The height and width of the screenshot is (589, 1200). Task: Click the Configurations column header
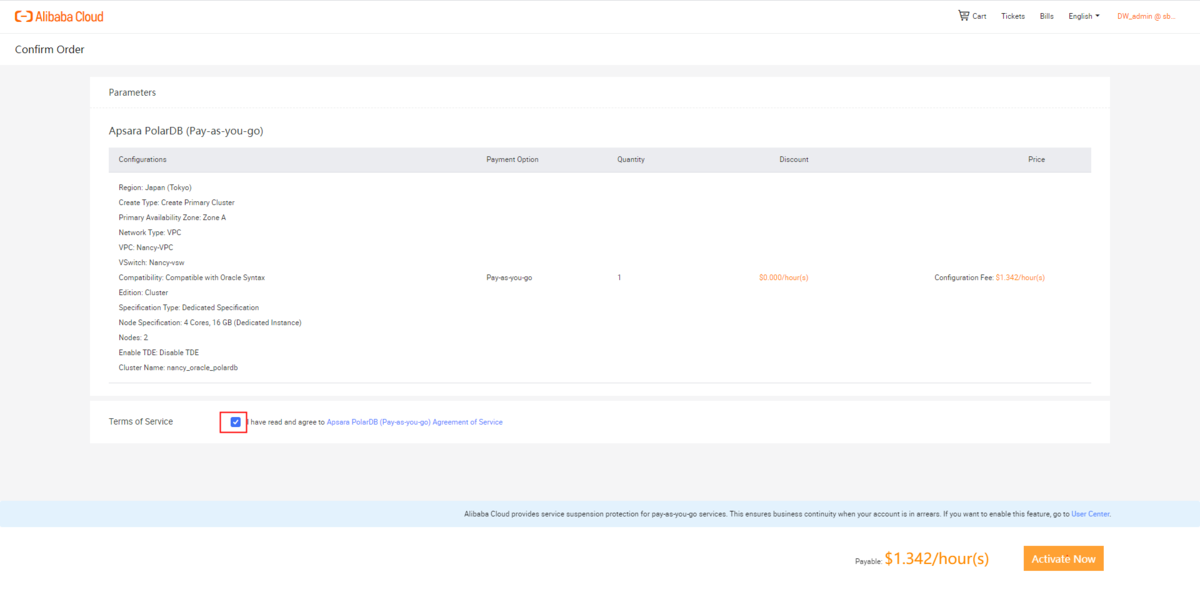pos(143,160)
